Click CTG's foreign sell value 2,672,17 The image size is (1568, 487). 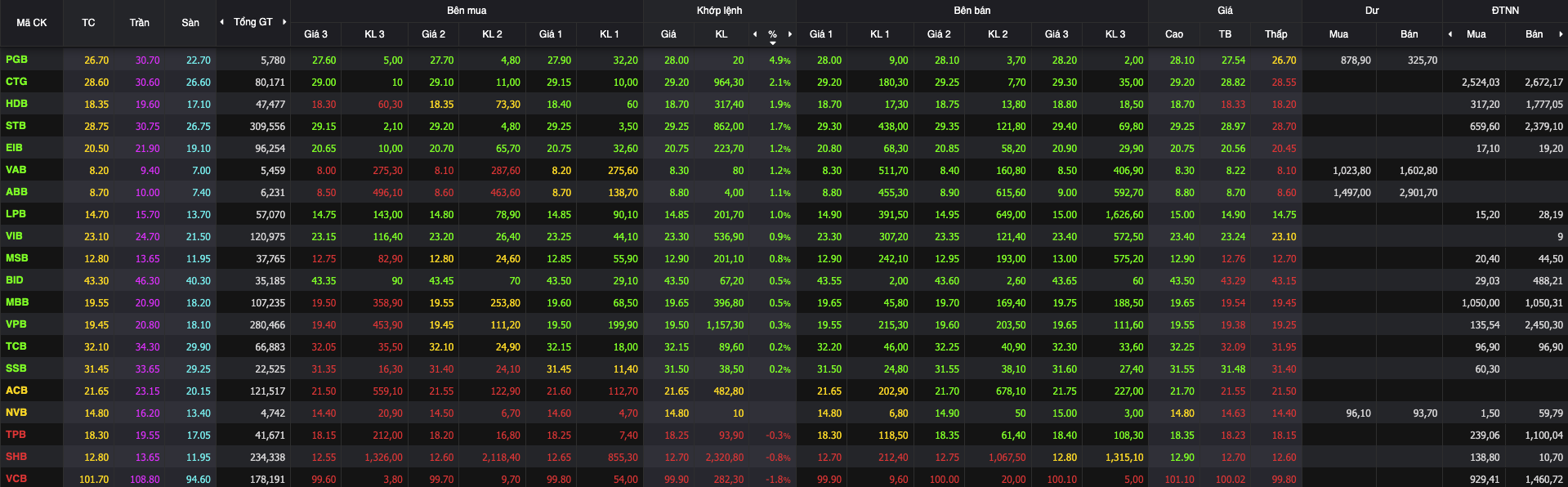pos(1543,83)
